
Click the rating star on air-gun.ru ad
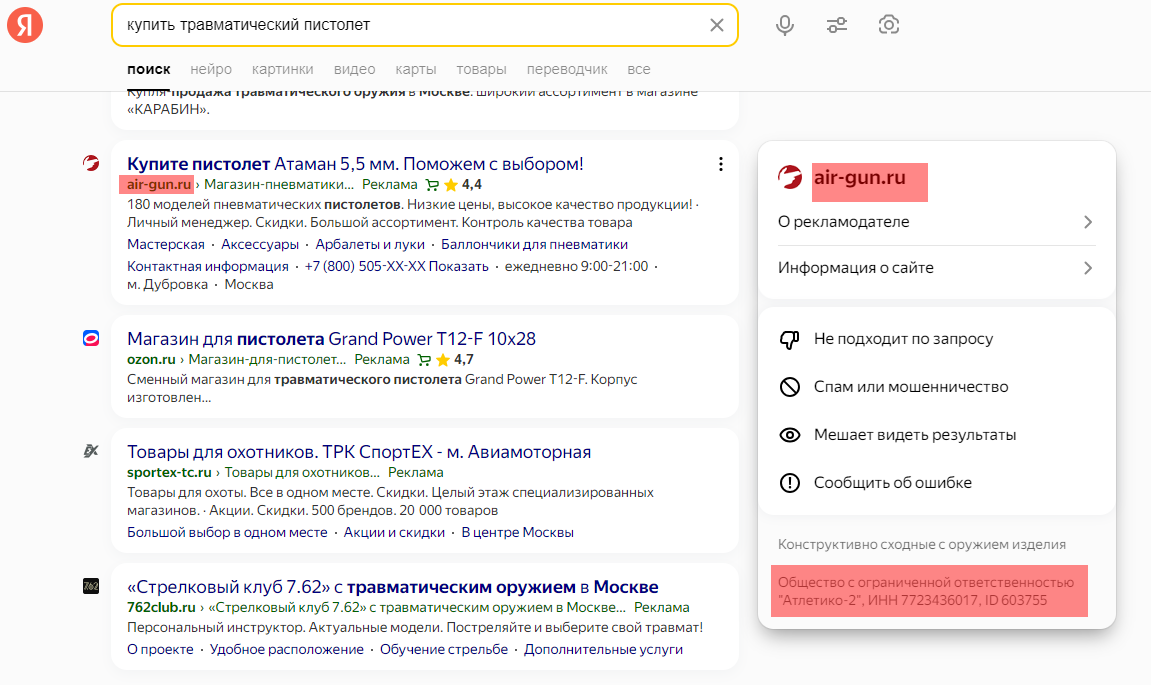click(x=451, y=185)
